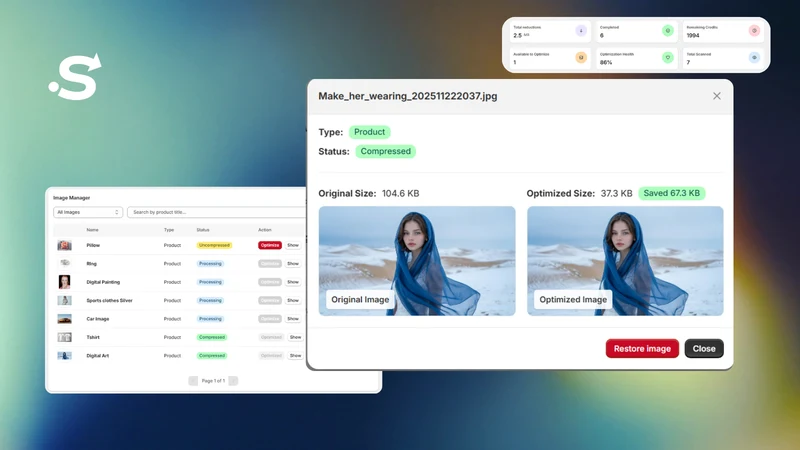
Task: Click the Type column header
Action: (x=169, y=230)
